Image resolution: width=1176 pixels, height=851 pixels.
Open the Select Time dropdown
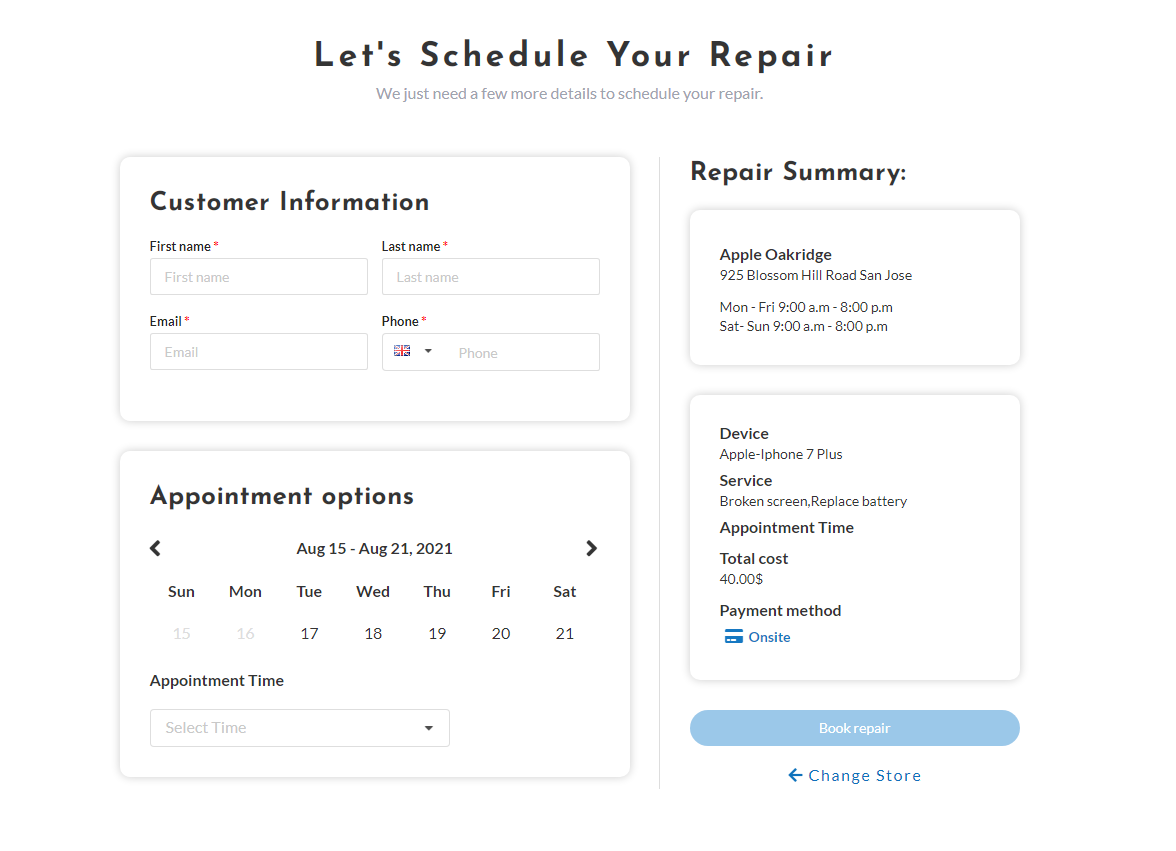point(299,728)
